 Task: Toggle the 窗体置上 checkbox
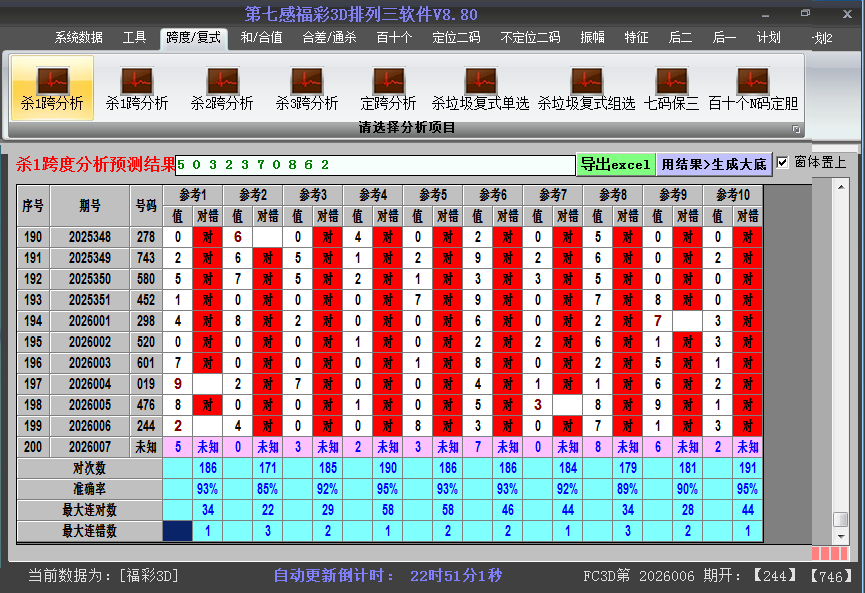[x=783, y=162]
